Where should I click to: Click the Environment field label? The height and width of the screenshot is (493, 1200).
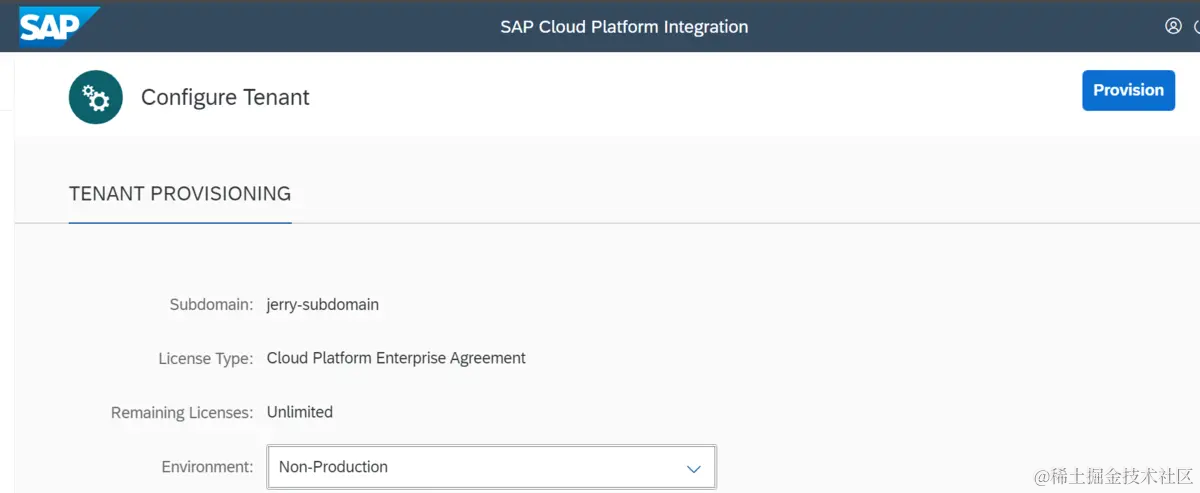[x=207, y=467]
